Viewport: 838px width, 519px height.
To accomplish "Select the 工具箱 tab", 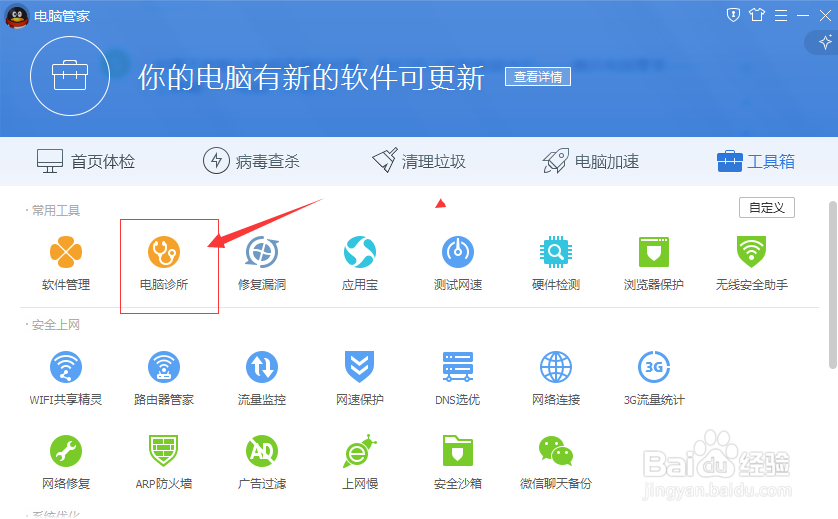I will click(x=756, y=161).
